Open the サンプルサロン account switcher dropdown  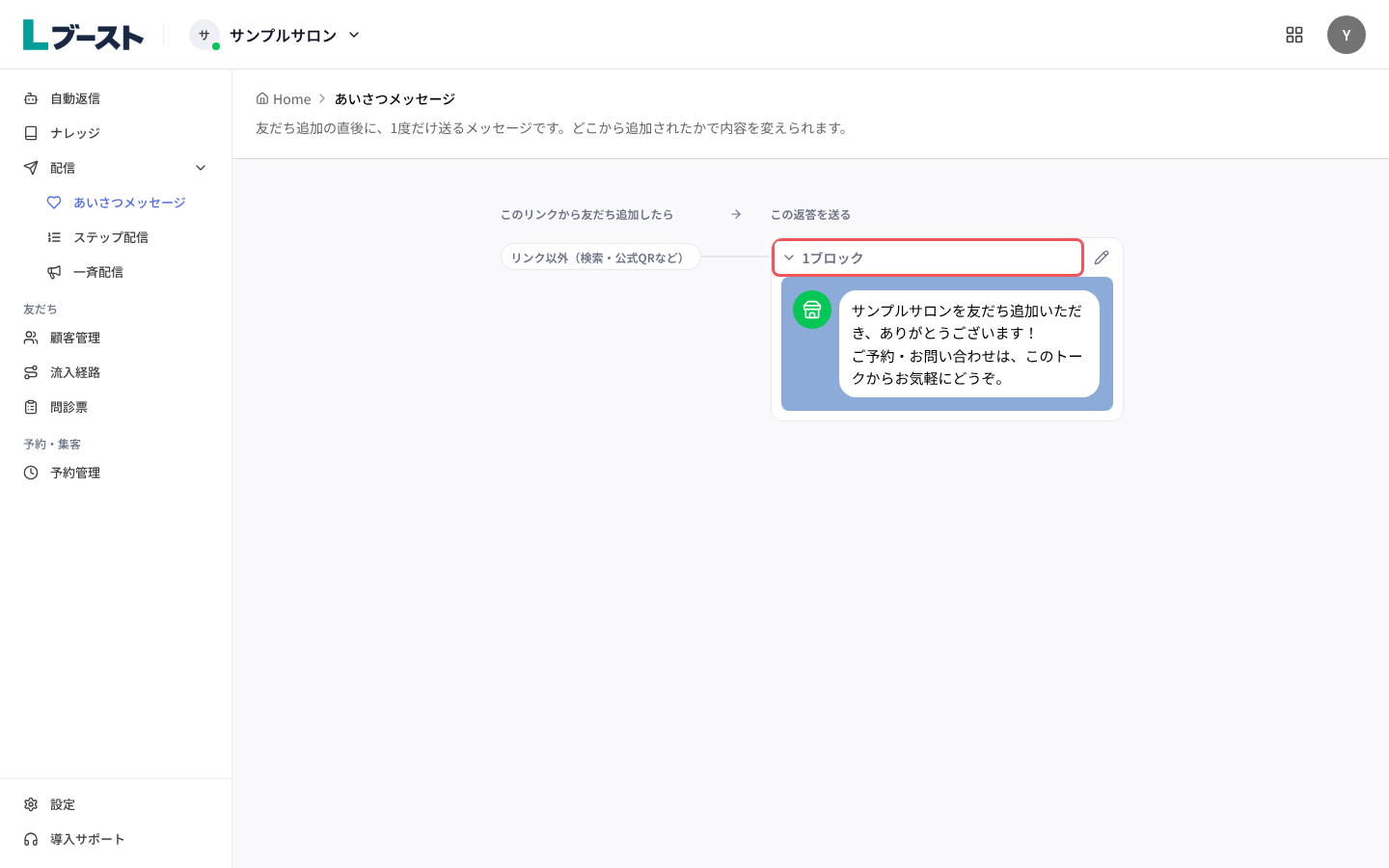point(275,35)
